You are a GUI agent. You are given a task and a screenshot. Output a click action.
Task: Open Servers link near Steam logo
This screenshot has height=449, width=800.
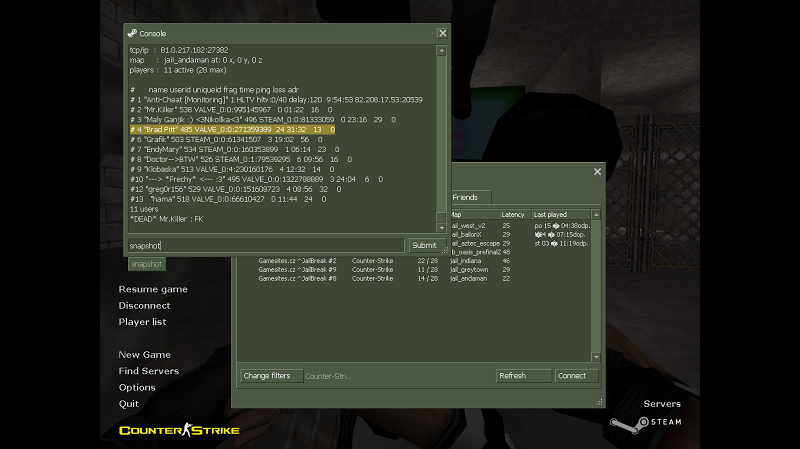(x=662, y=404)
